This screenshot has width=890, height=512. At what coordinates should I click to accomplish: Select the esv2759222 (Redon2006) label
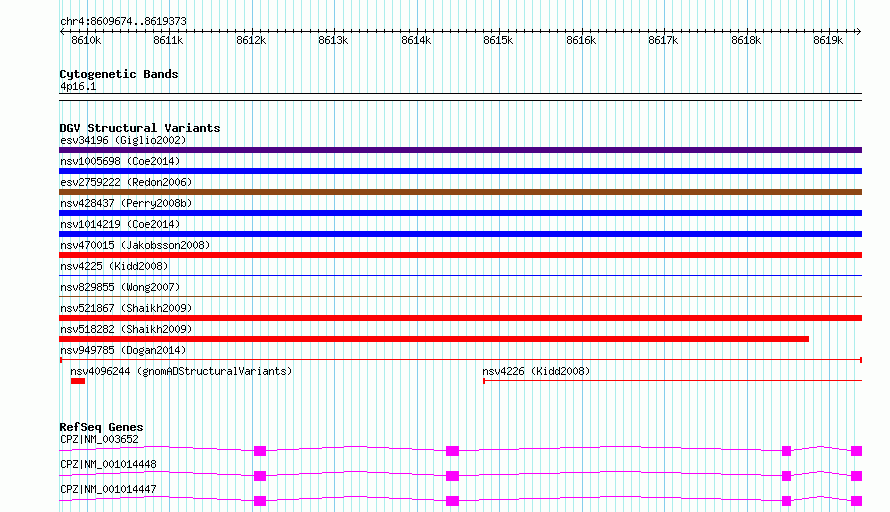pos(126,182)
